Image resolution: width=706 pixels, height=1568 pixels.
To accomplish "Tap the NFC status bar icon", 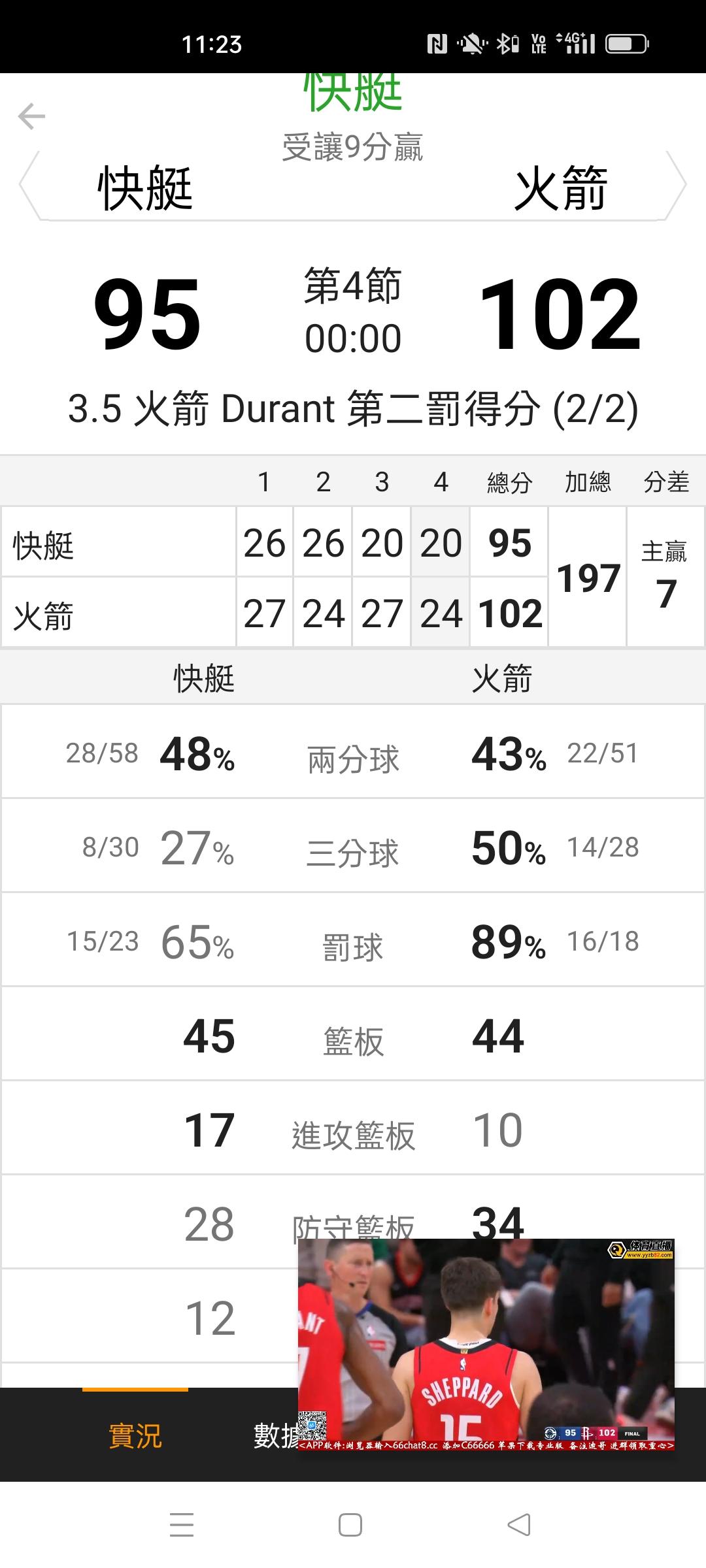I will coord(437,44).
